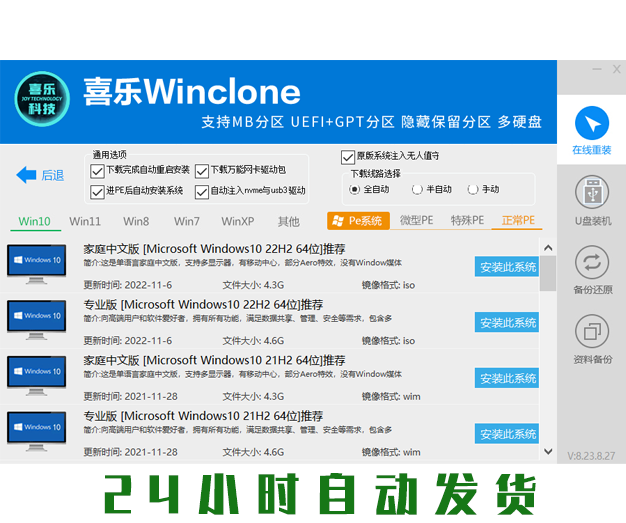Click the 通用选项 group label
626x523 pixels.
coord(109,155)
